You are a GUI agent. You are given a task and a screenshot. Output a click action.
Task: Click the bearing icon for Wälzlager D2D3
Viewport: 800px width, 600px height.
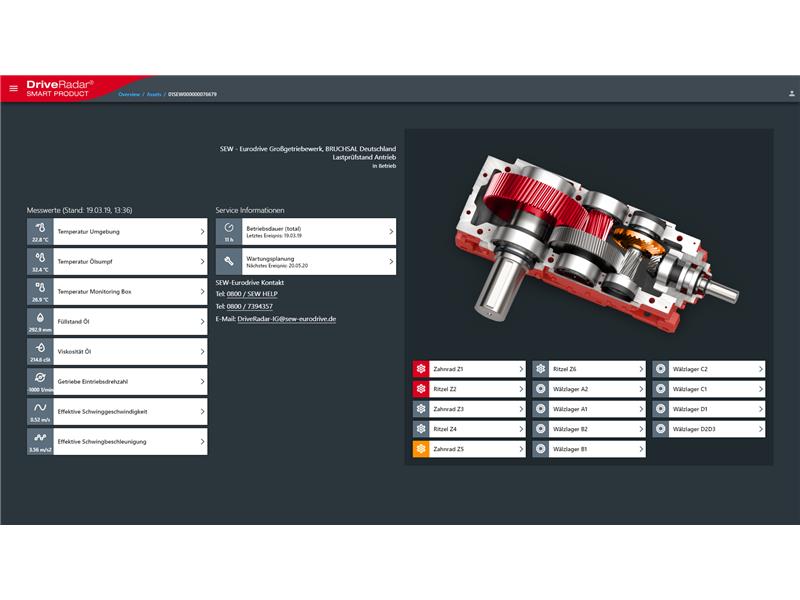tap(661, 429)
